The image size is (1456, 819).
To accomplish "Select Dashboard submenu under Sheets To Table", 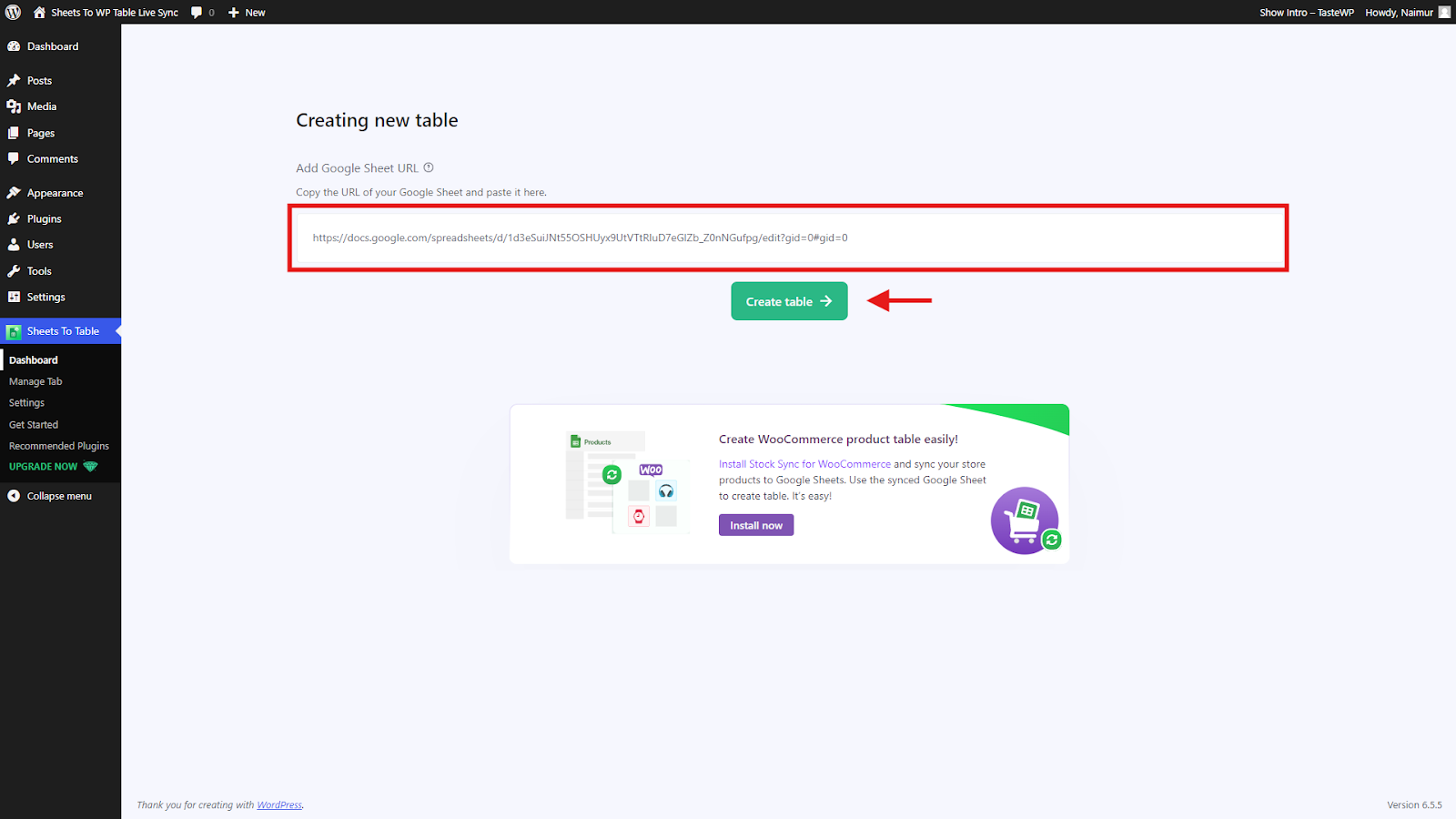I will pos(34,360).
